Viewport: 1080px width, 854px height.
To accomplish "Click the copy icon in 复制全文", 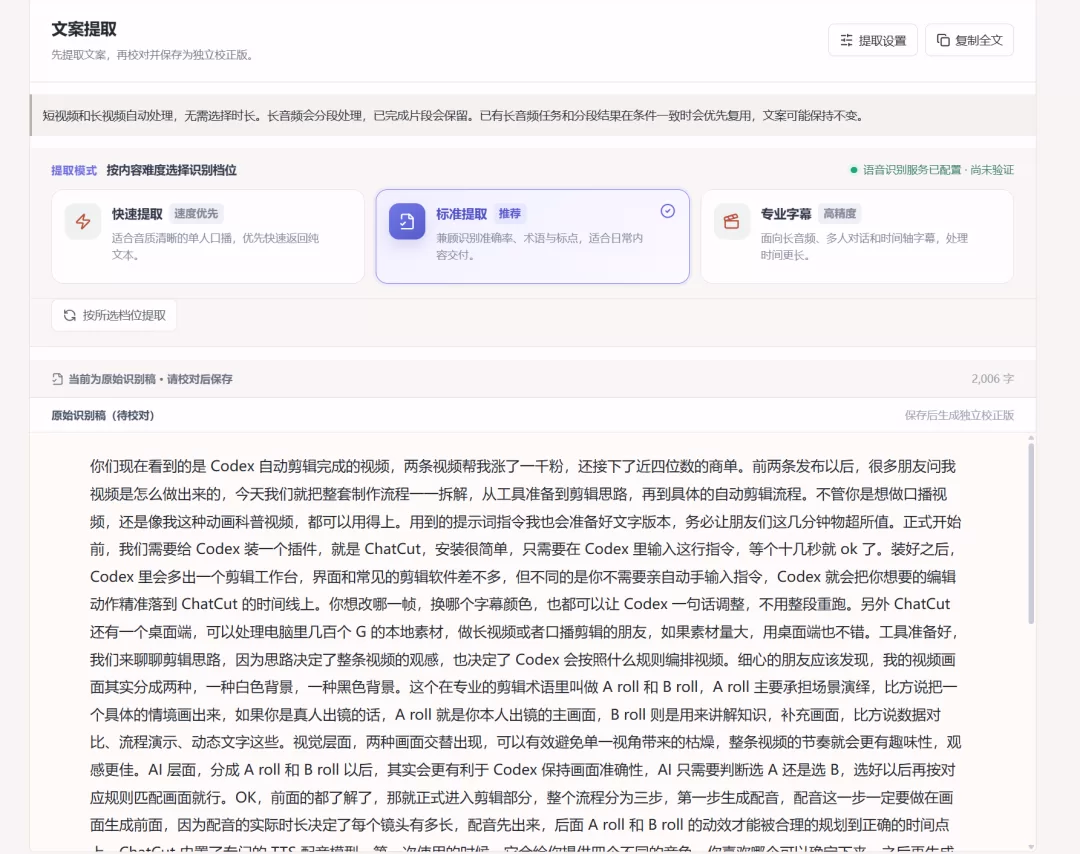I will point(943,41).
